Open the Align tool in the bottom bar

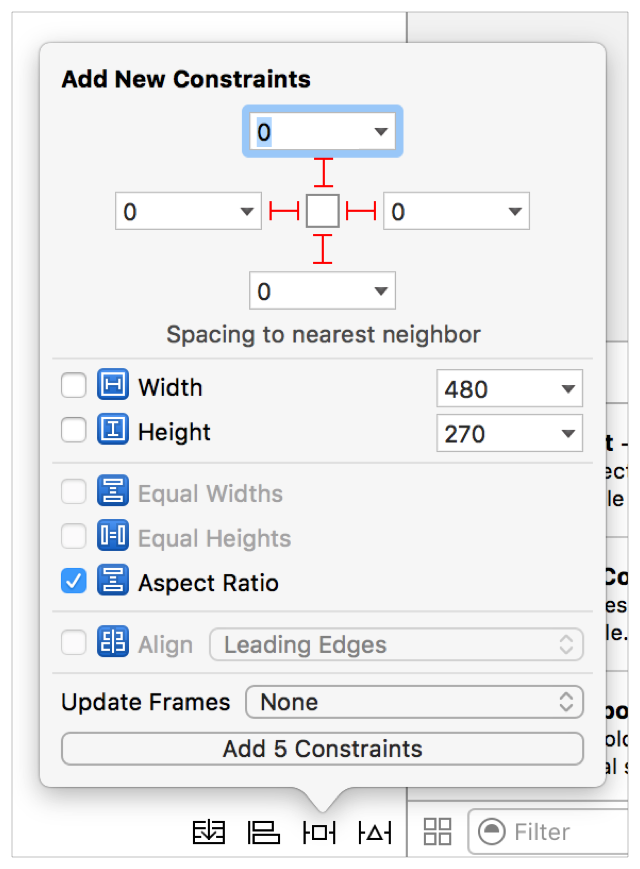tap(264, 832)
